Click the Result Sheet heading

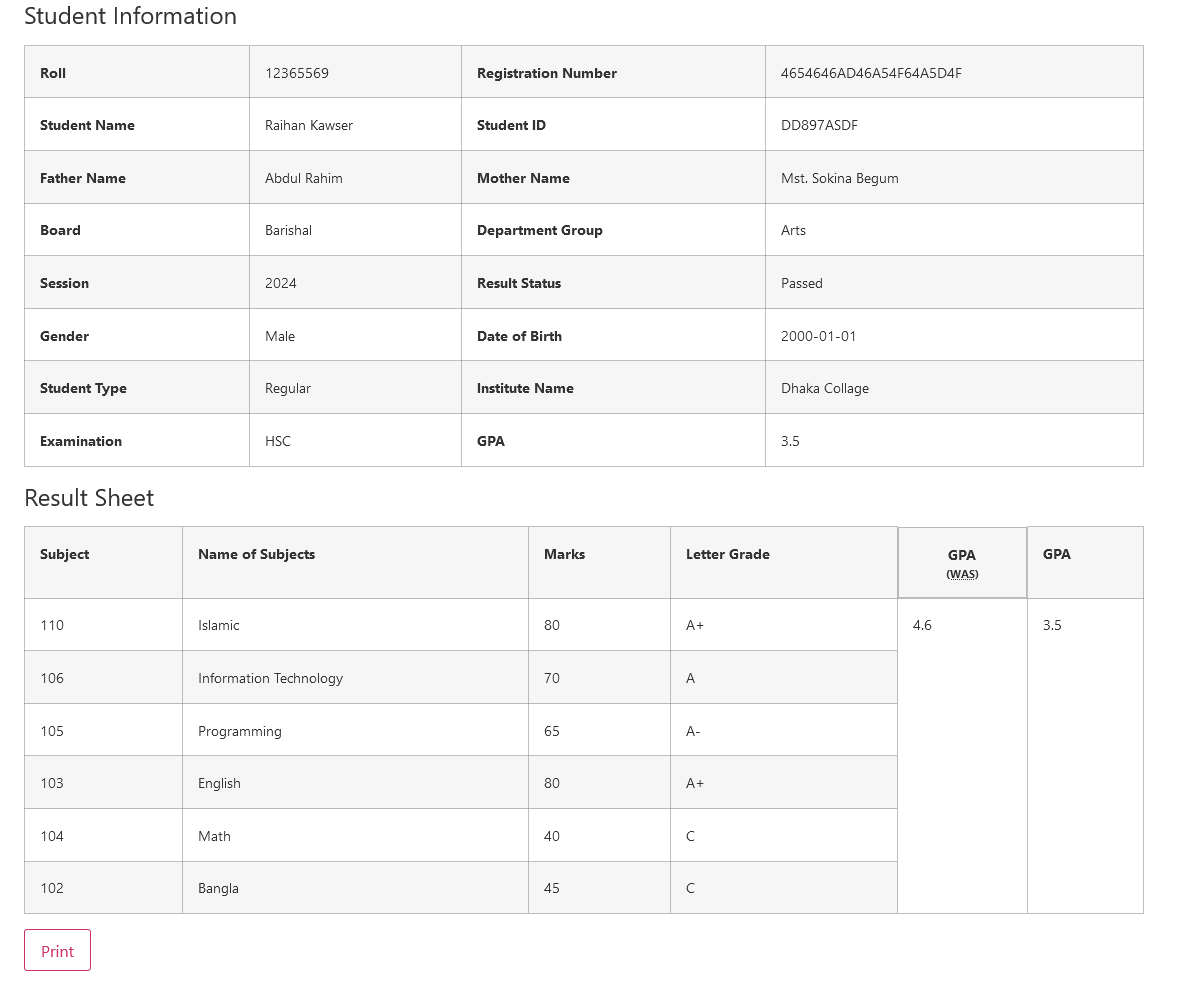(89, 498)
